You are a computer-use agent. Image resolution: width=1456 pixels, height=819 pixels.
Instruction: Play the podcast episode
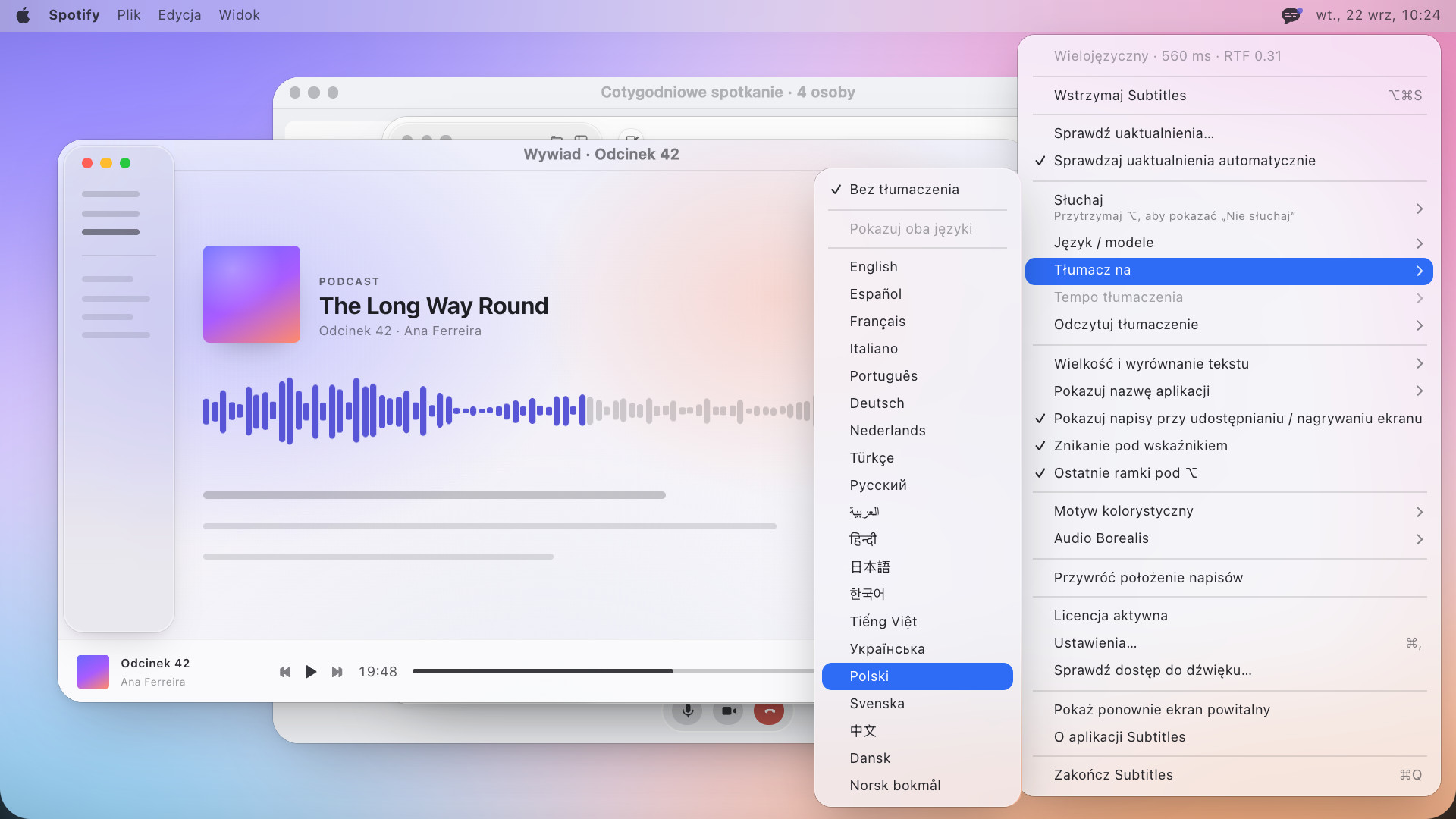(311, 672)
